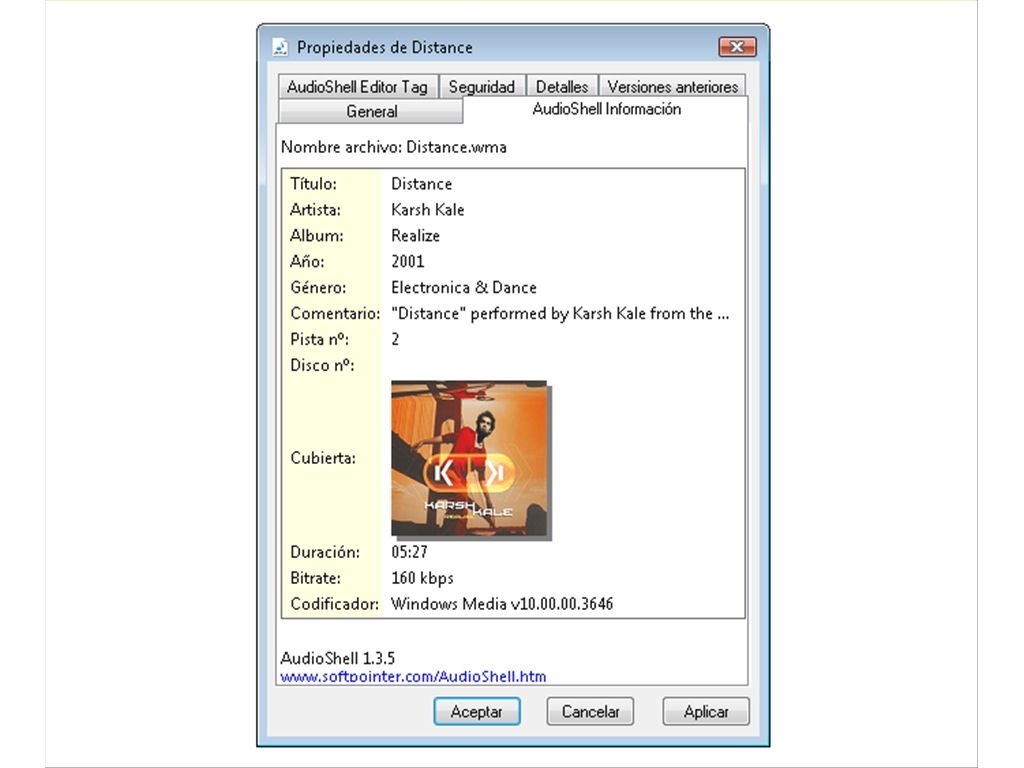The width and height of the screenshot is (1024, 768).
Task: Switch to the Seguridad tab
Action: 481,87
